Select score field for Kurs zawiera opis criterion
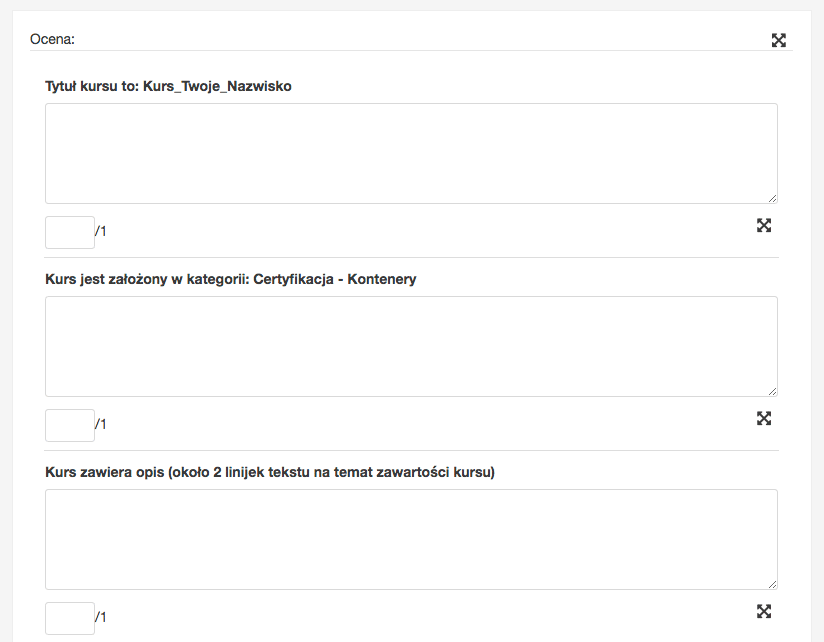The image size is (824, 642). (x=70, y=618)
